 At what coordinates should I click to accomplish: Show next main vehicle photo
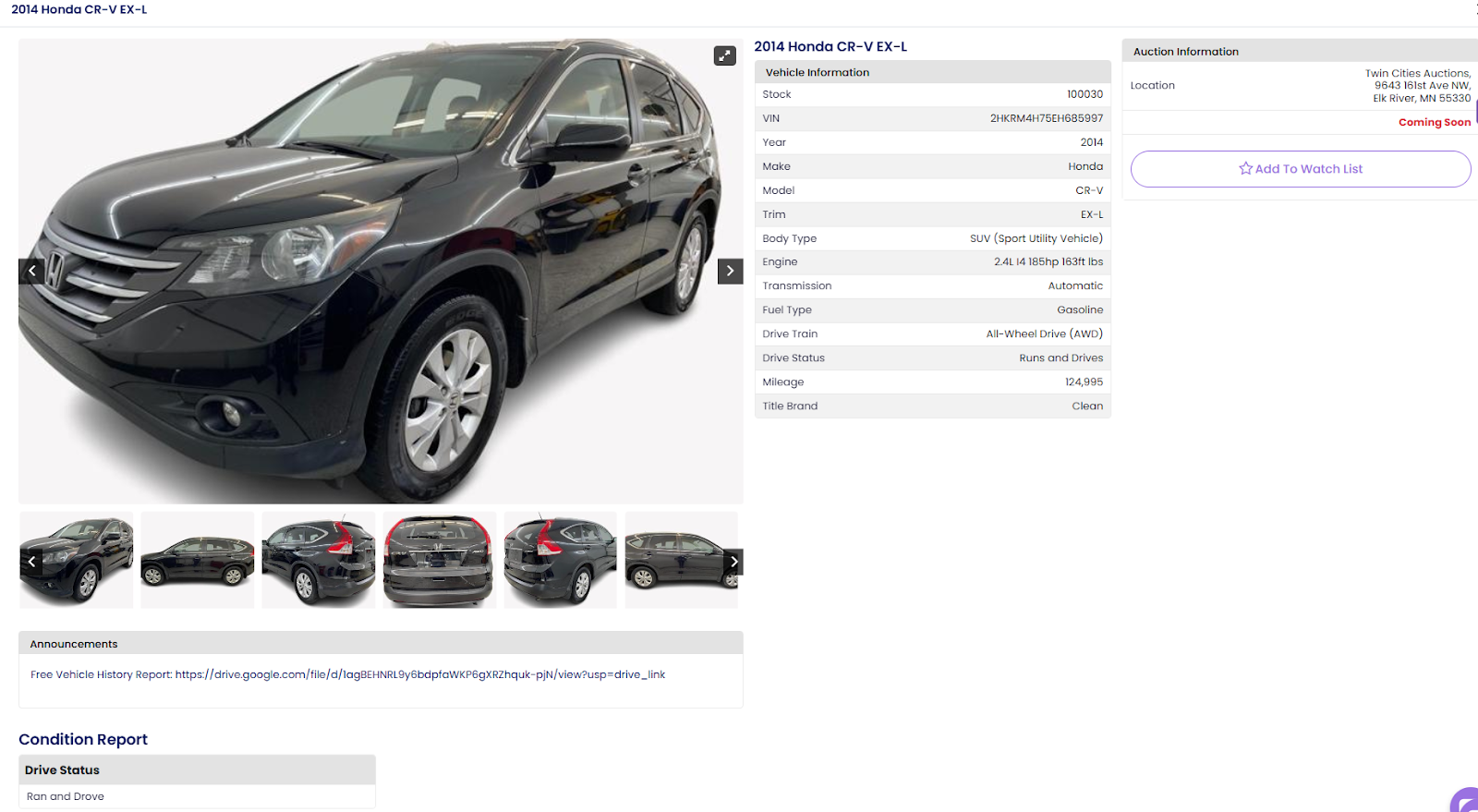pos(731,272)
